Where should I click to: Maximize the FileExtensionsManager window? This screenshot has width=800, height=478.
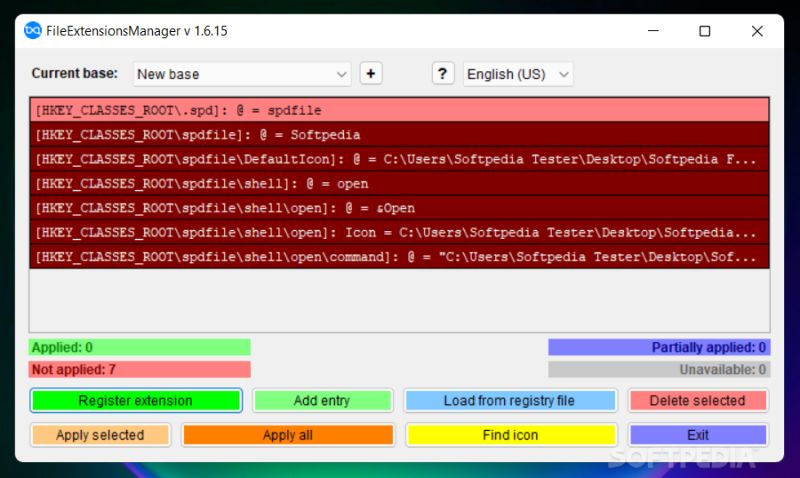(x=705, y=31)
